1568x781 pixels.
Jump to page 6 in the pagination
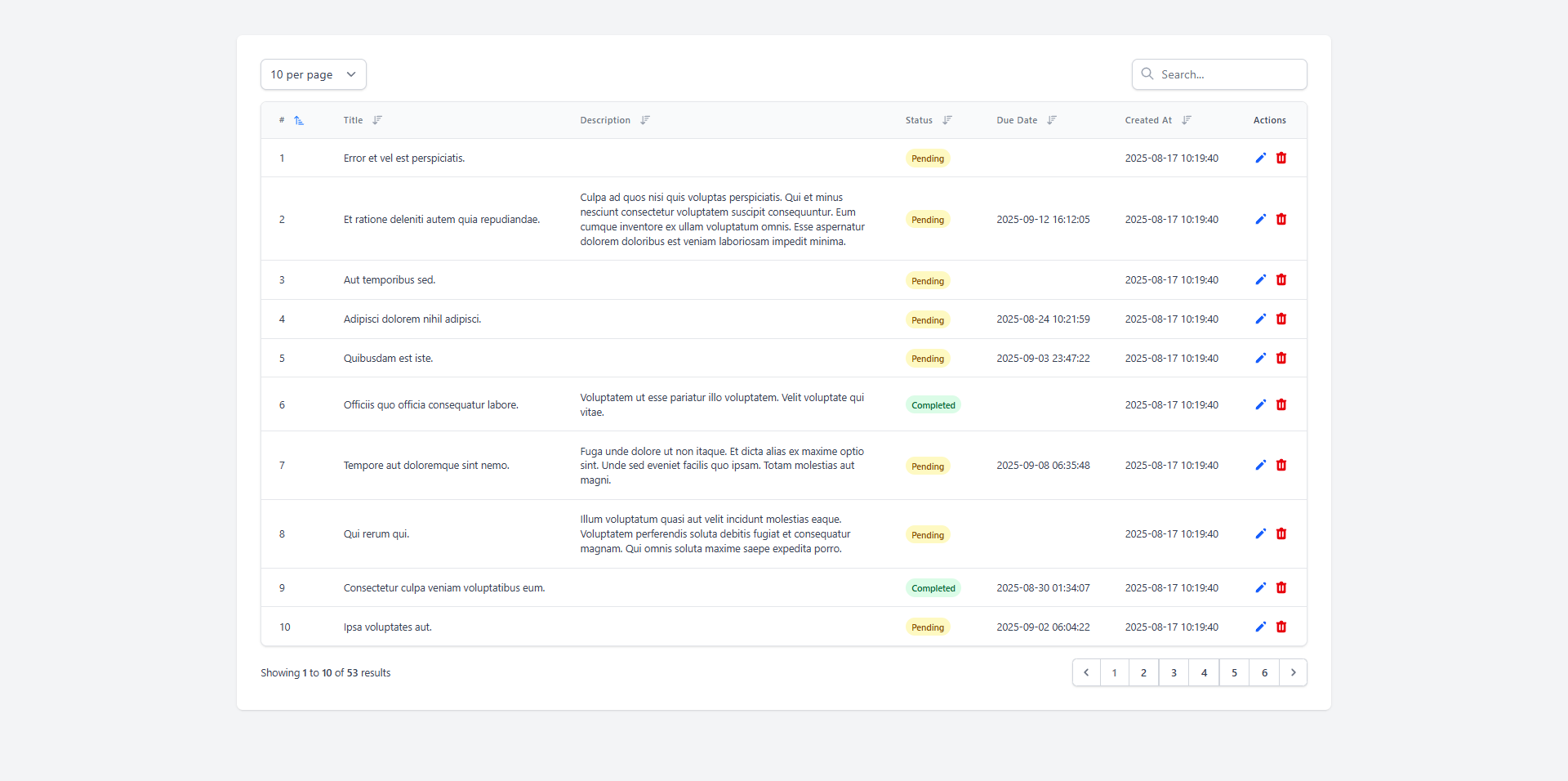coord(1264,672)
